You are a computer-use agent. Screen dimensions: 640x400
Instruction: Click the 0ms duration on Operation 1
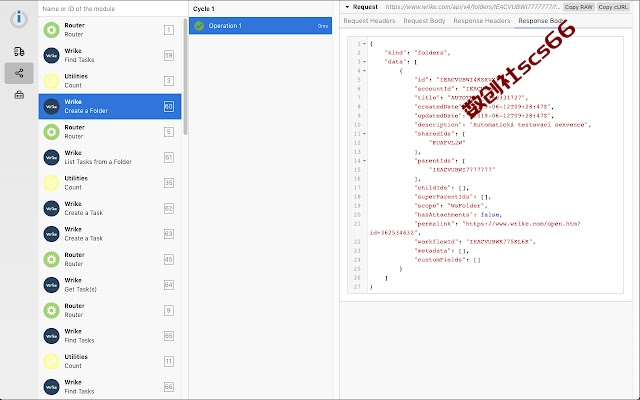point(322,26)
